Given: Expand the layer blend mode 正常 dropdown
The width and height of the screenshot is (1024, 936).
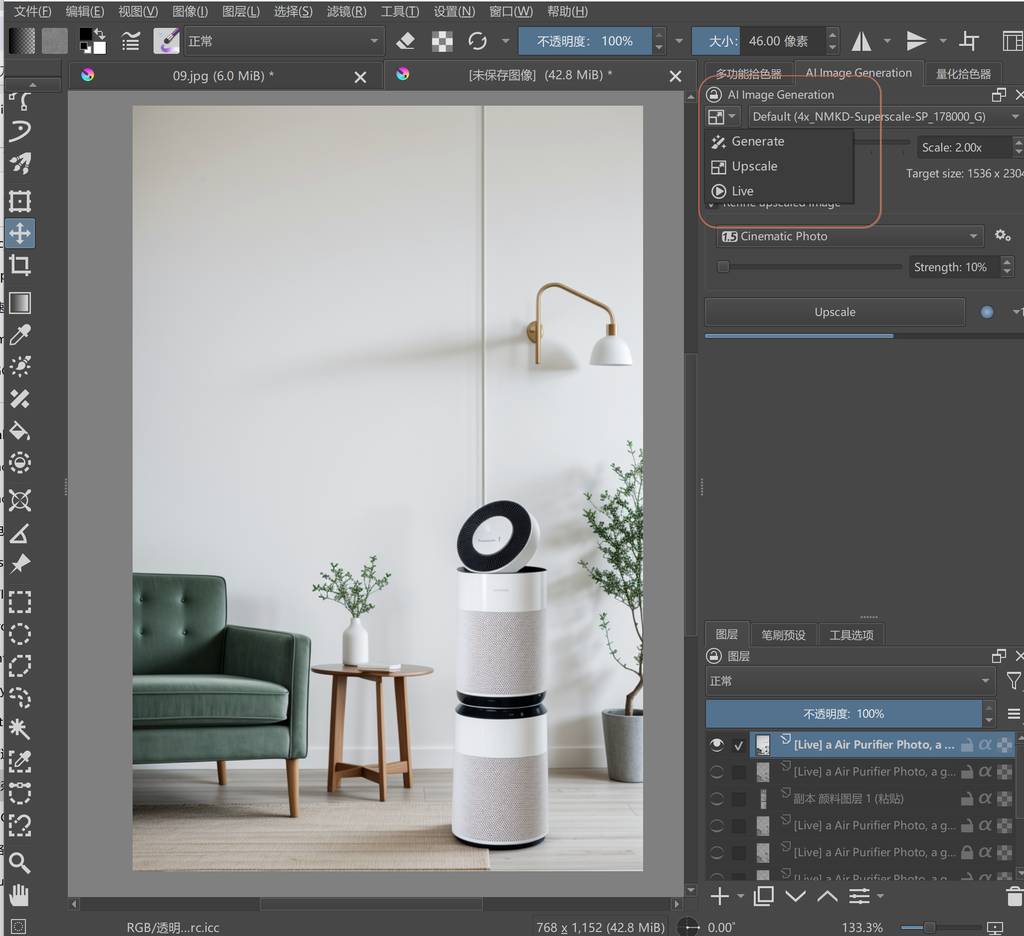Looking at the screenshot, I should (850, 681).
